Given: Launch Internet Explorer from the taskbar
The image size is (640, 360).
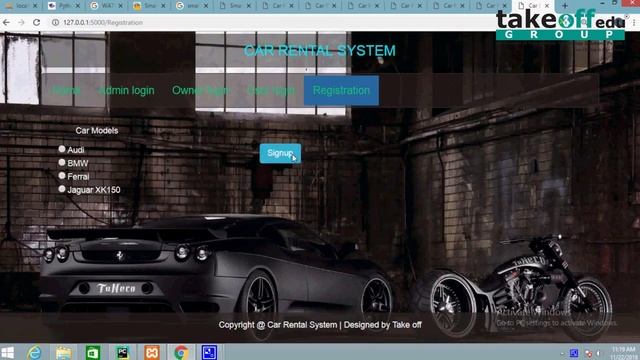Looking at the screenshot, I should tap(34, 352).
